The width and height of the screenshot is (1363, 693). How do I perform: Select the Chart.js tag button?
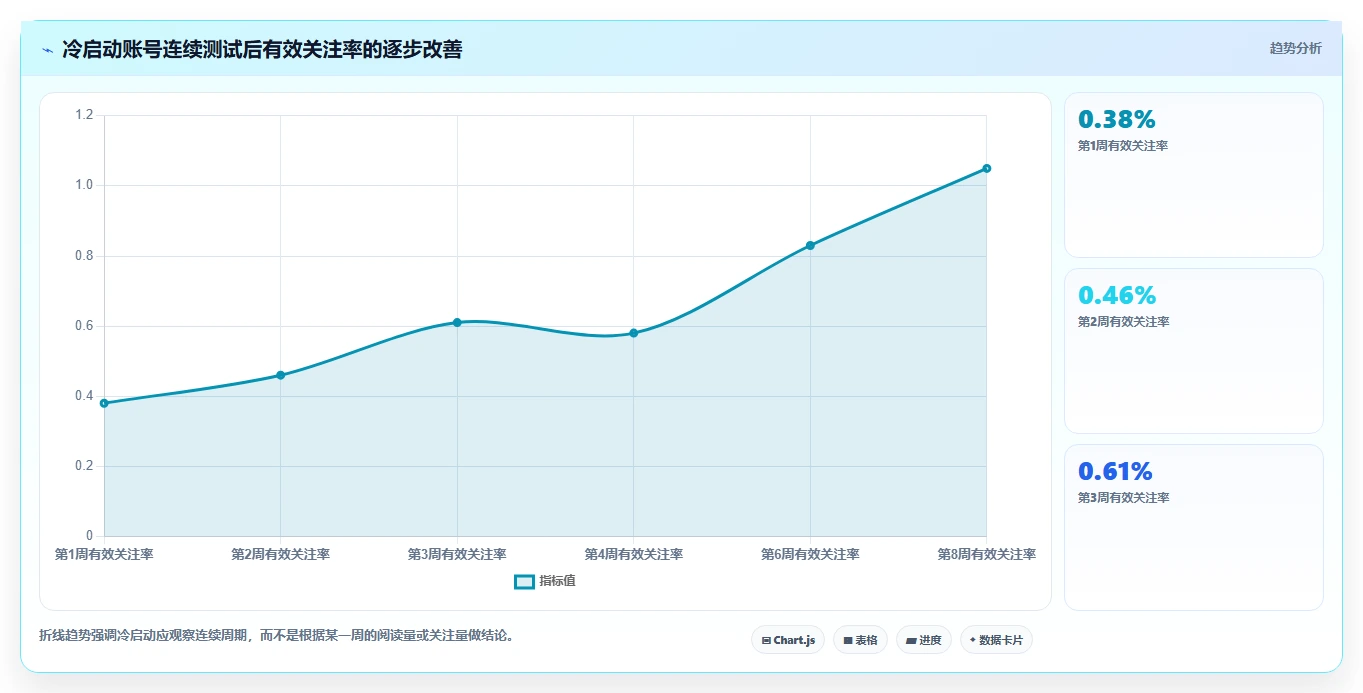pos(788,640)
